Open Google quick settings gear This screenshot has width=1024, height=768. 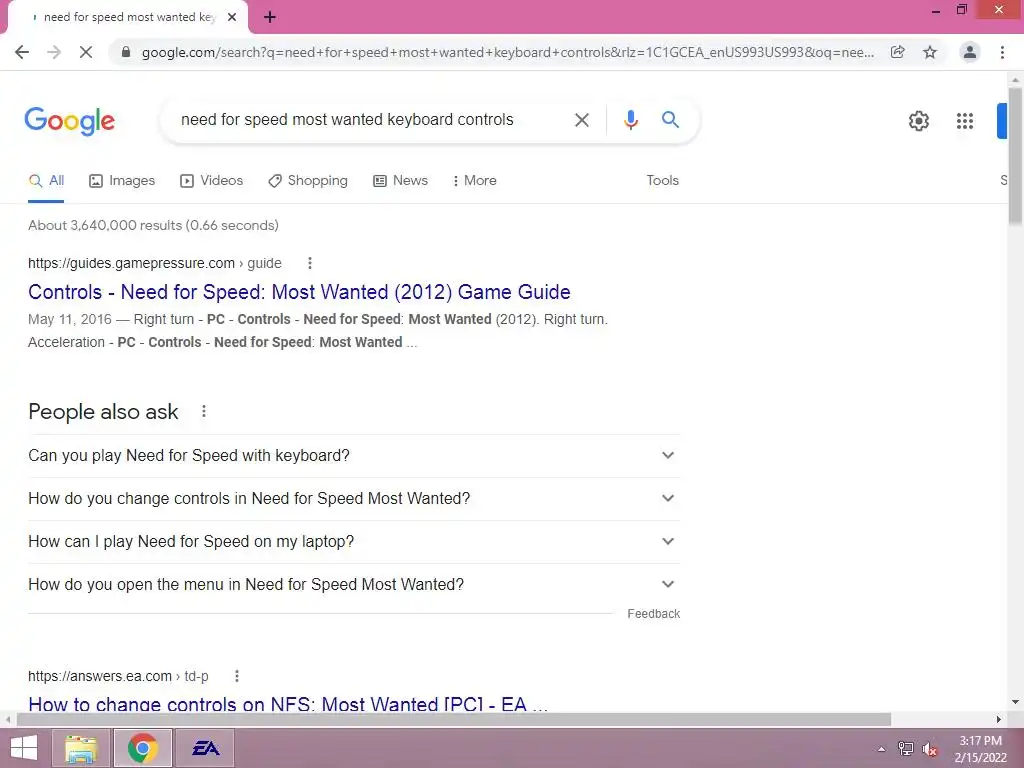[x=919, y=121]
